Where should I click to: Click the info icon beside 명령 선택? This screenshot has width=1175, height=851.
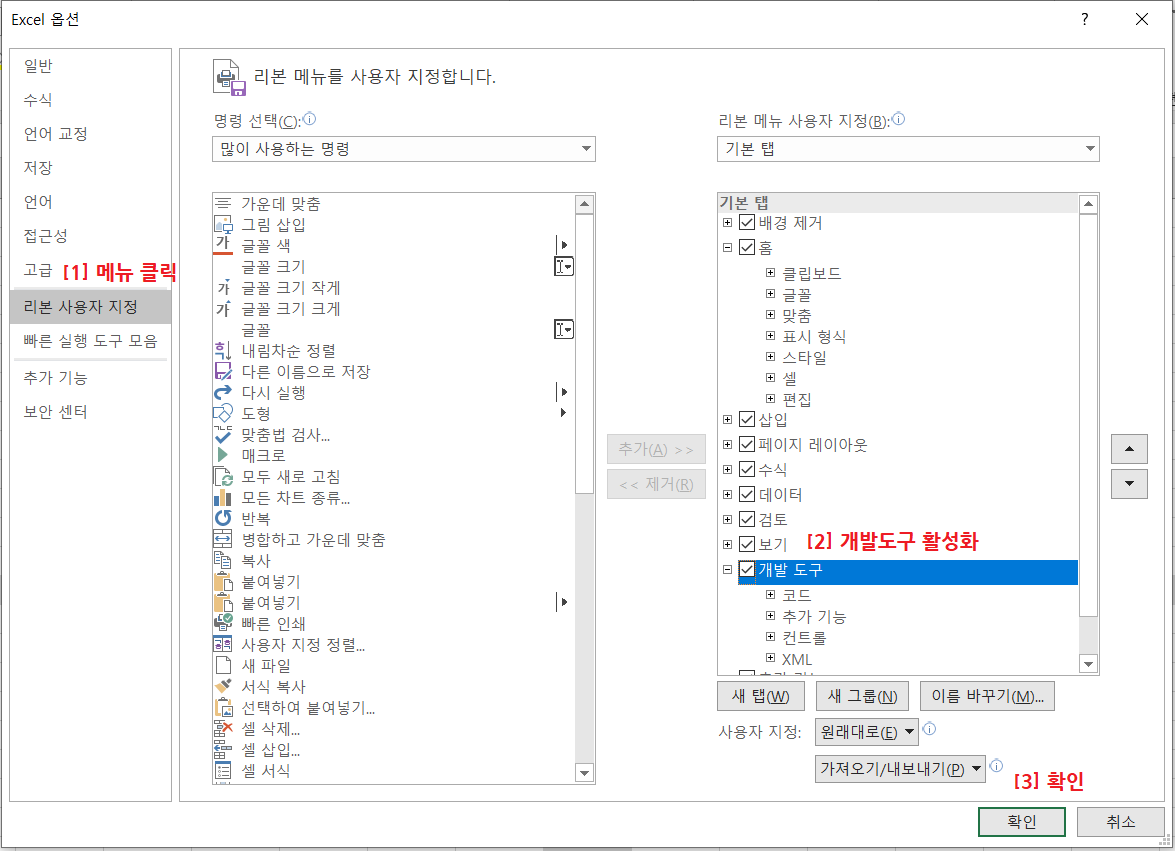(x=309, y=118)
